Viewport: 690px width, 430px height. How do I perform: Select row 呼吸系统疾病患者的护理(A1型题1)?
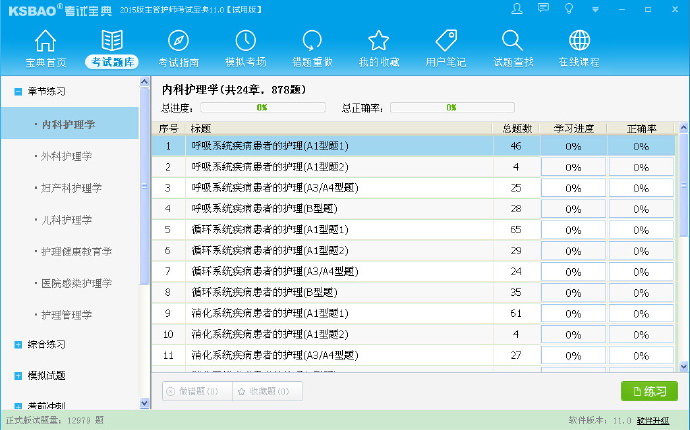413,146
